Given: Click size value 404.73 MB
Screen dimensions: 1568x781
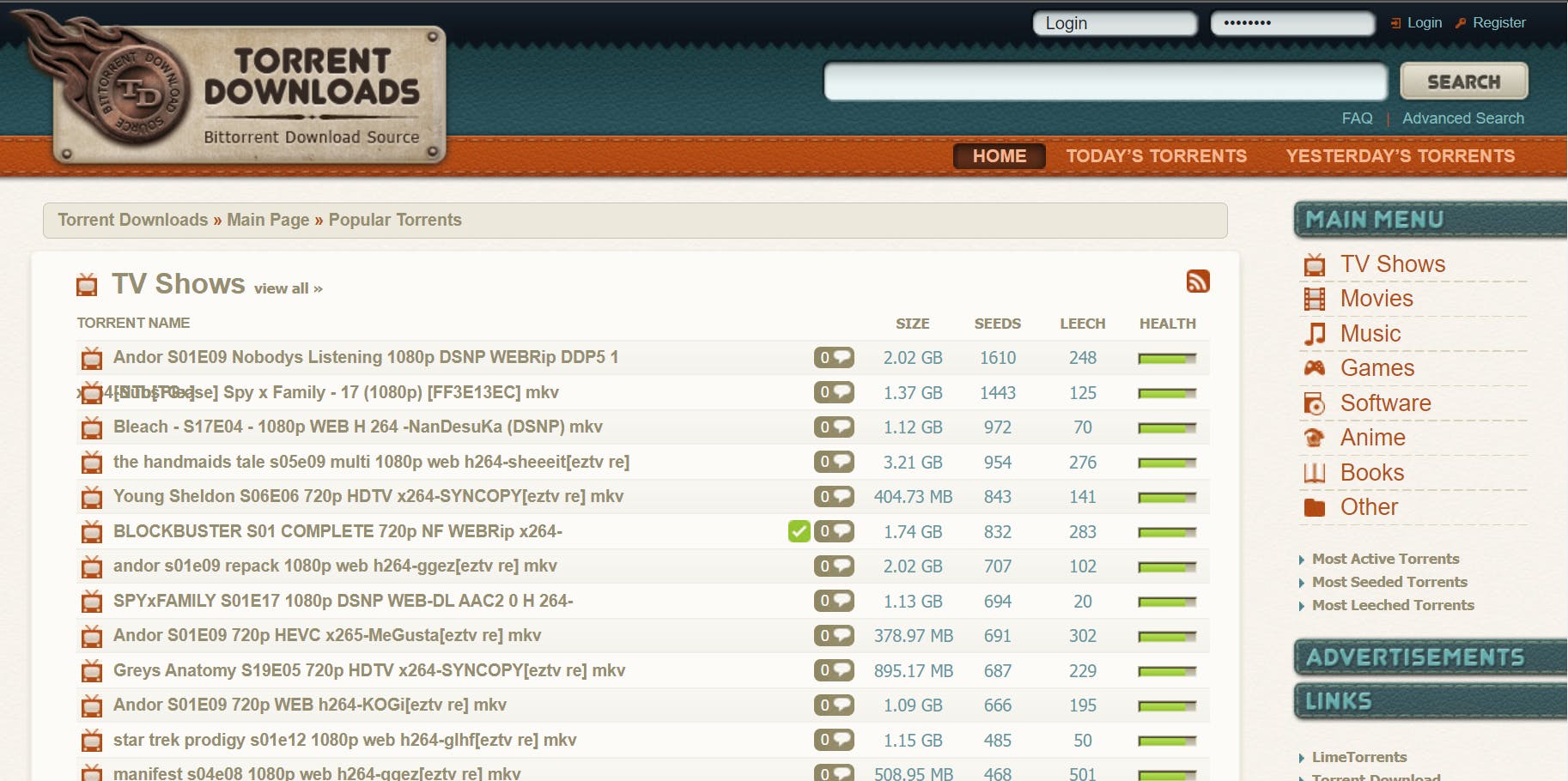Looking at the screenshot, I should (x=913, y=497).
